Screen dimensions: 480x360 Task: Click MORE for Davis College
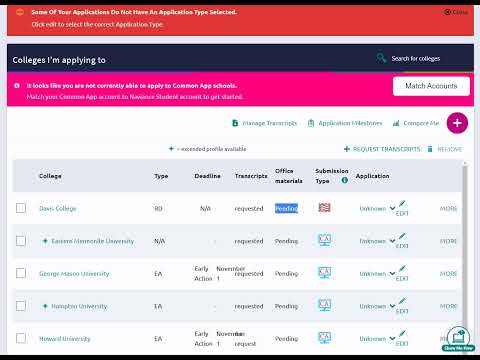pyautogui.click(x=448, y=209)
